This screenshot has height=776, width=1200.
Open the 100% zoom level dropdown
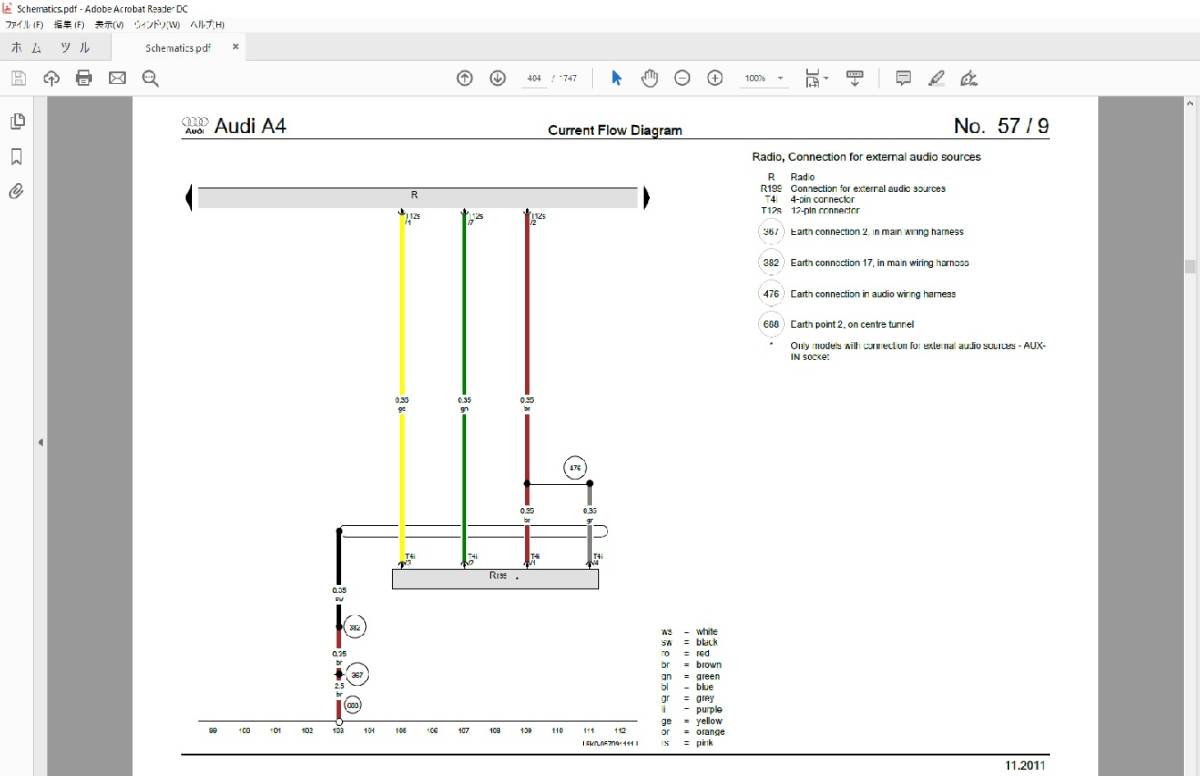click(764, 78)
